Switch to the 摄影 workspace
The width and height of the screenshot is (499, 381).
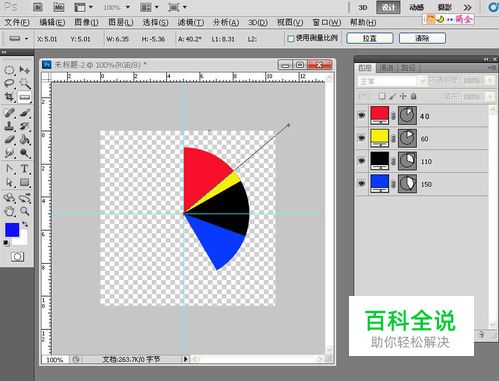click(445, 7)
